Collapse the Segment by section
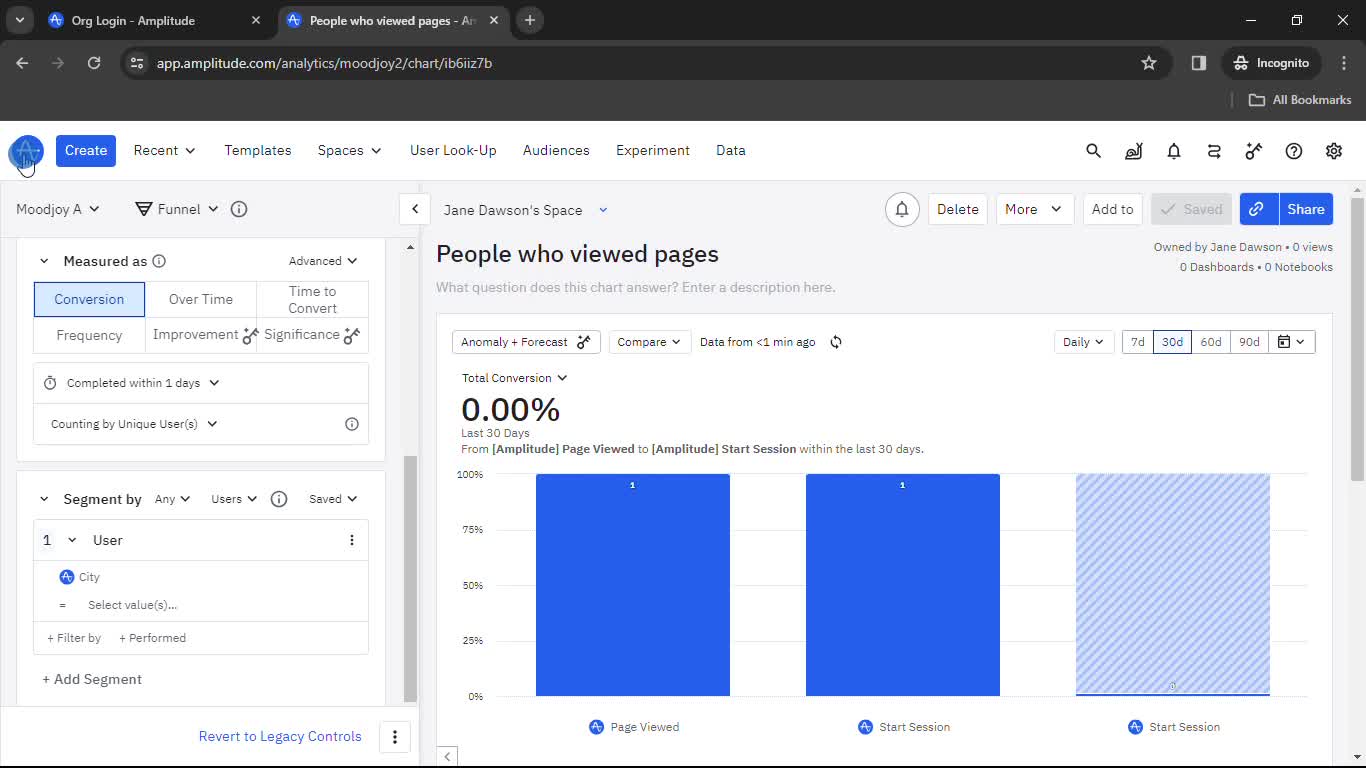Viewport: 1366px width, 768px height. [44, 499]
